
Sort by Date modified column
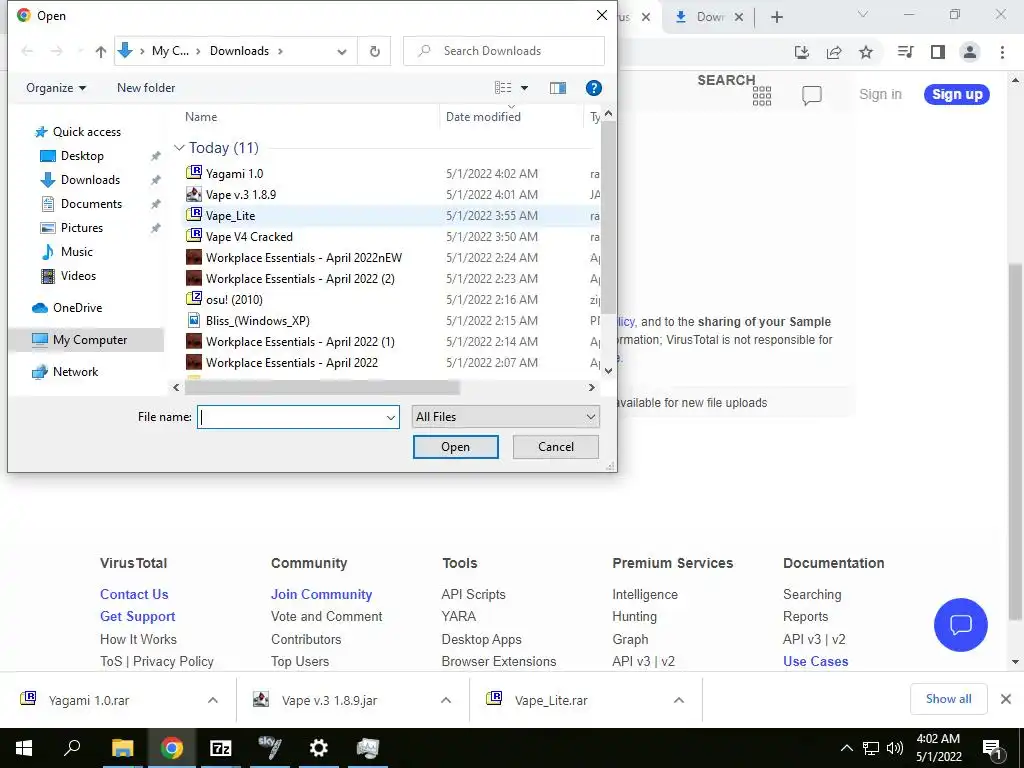tap(483, 117)
